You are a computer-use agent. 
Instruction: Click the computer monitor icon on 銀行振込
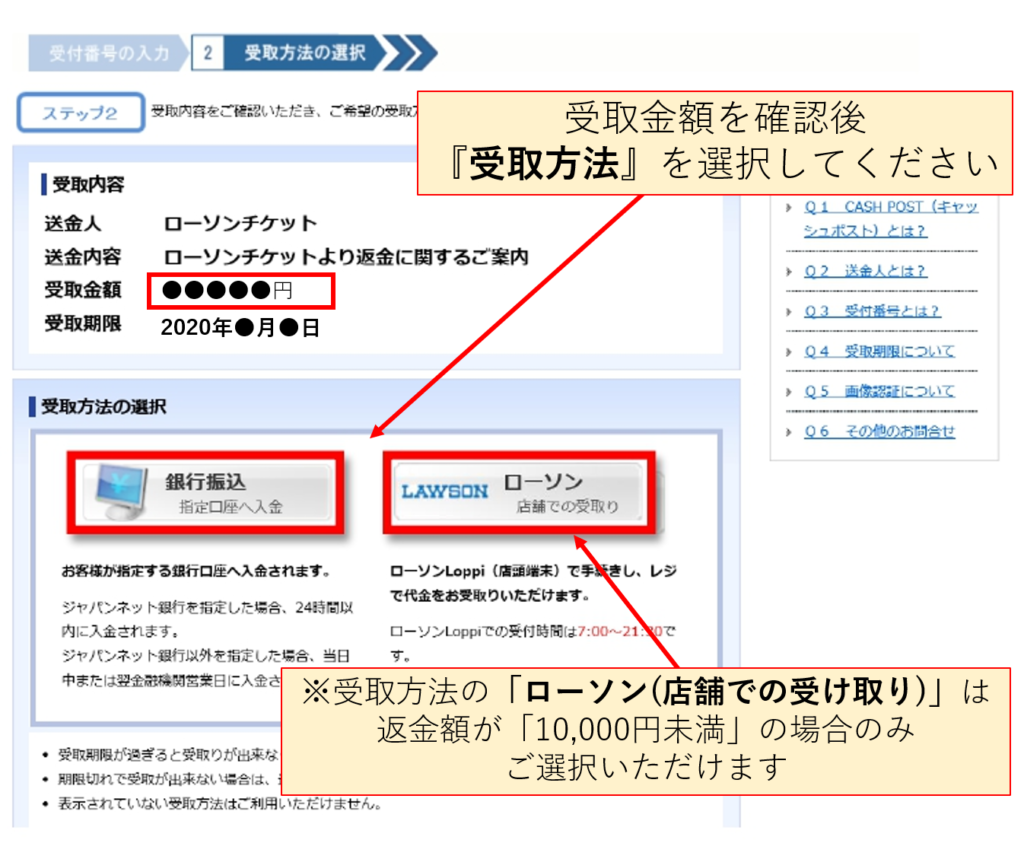pyautogui.click(x=111, y=493)
